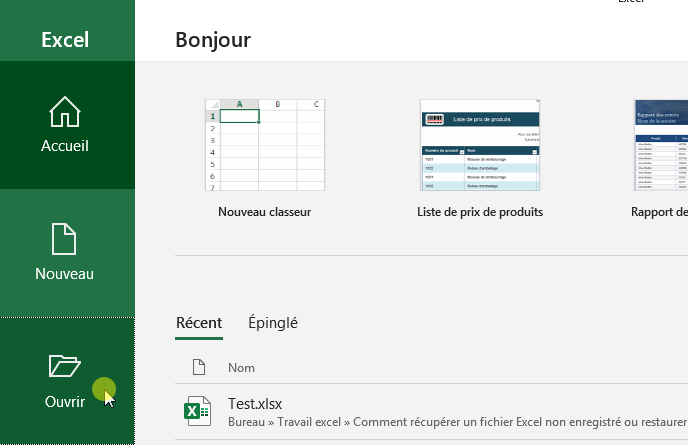Click the Excel file icon beside Test.xlsx

(196, 412)
